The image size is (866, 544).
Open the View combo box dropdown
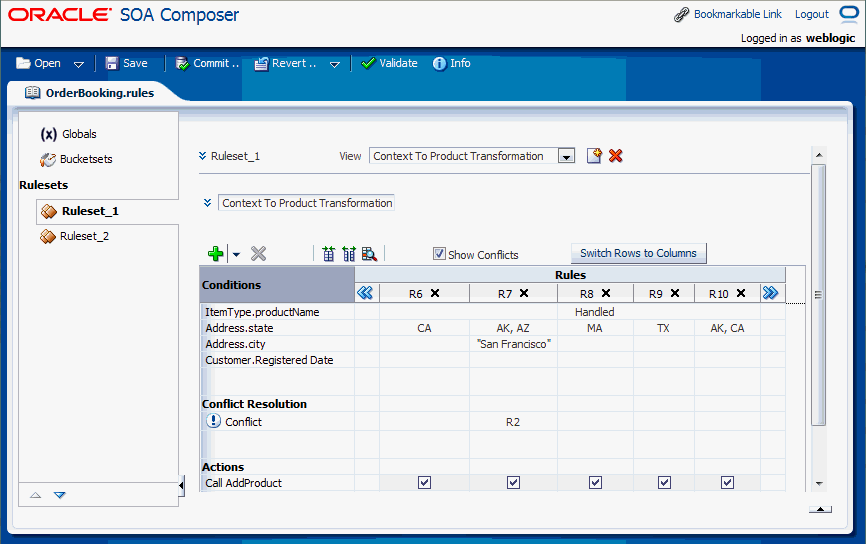[566, 157]
